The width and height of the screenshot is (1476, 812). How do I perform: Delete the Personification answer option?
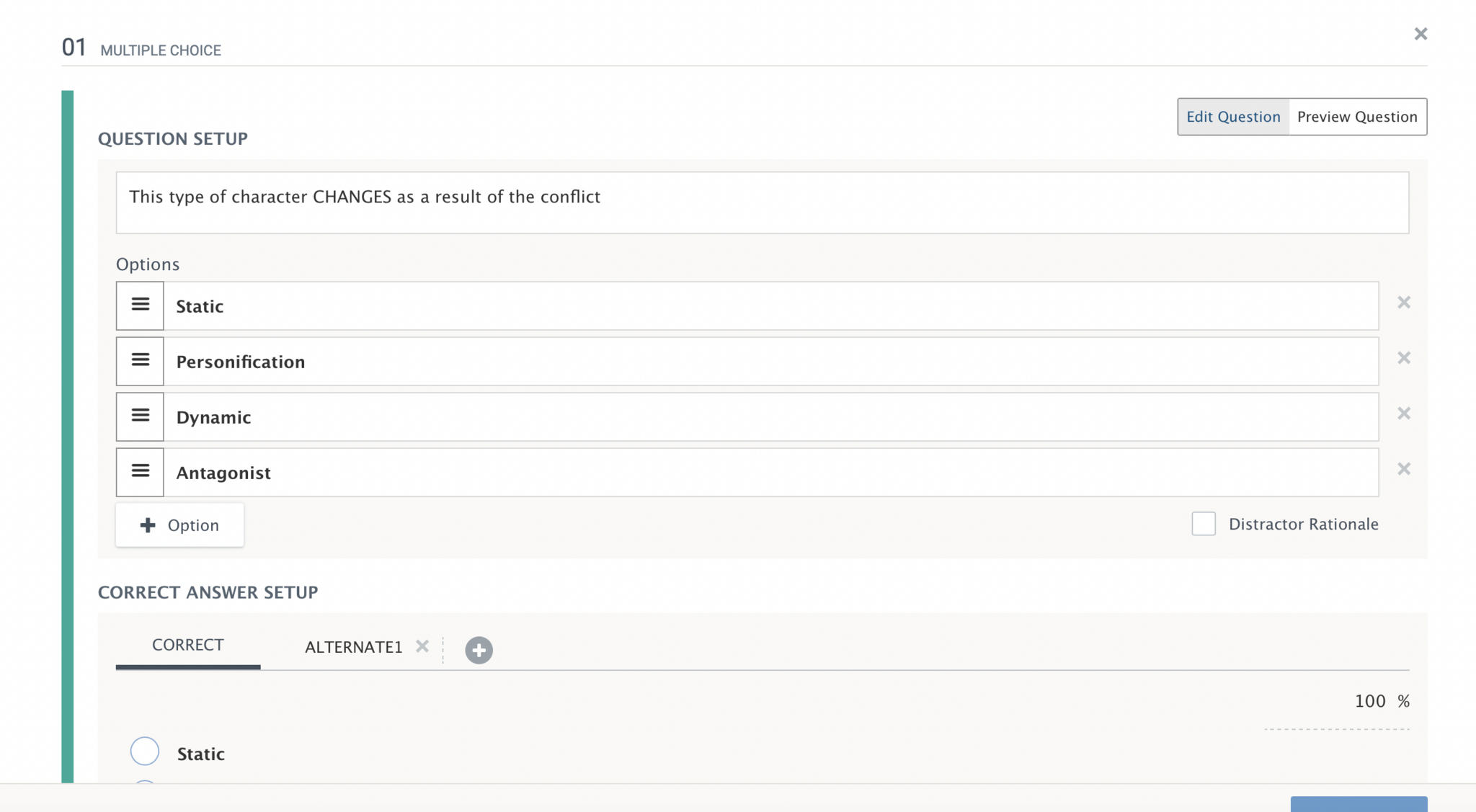coord(1403,358)
